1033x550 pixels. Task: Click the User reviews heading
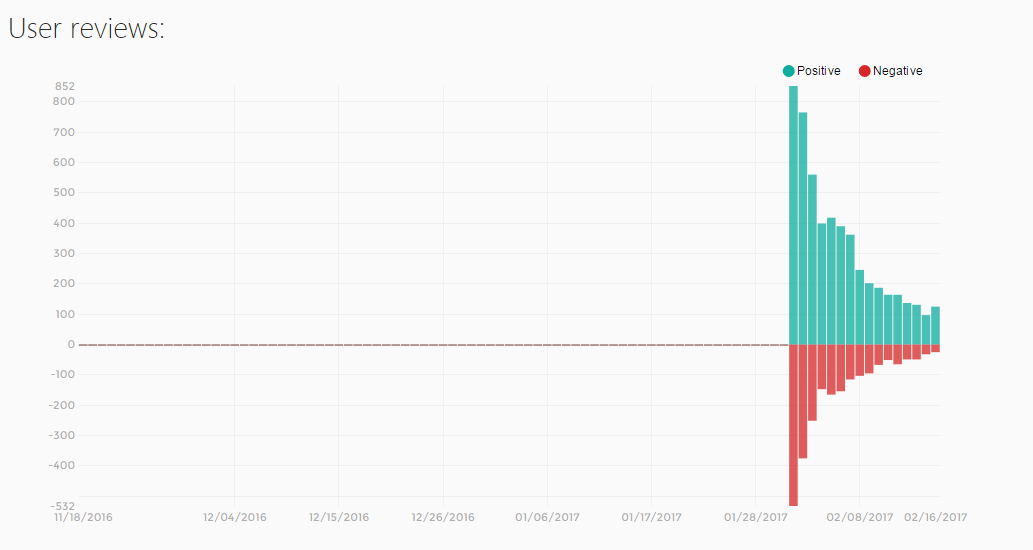[86, 28]
